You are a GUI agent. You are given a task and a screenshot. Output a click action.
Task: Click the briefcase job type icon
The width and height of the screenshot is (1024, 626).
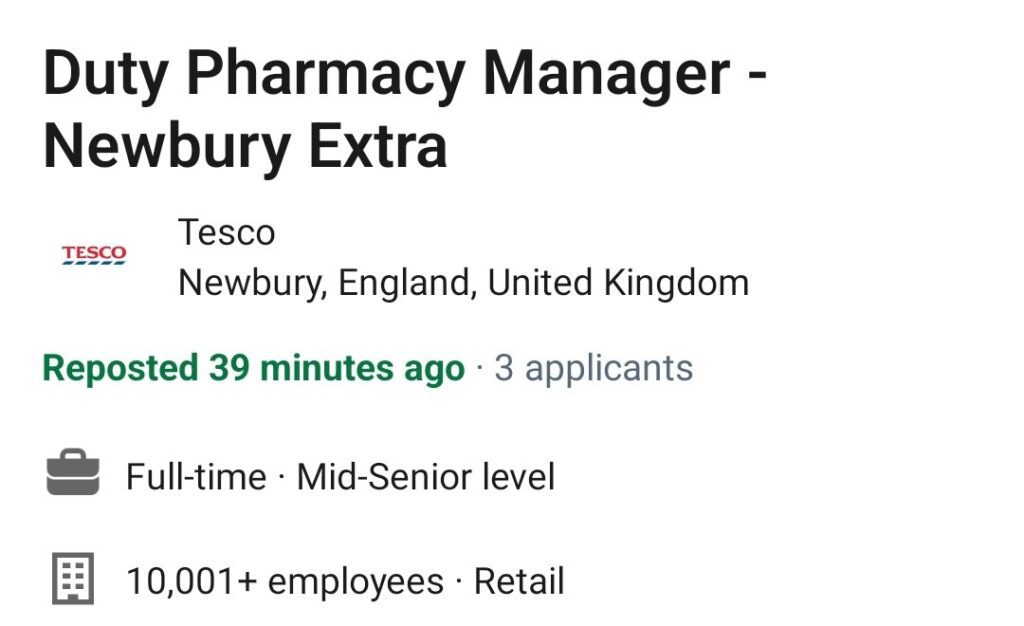[x=73, y=472]
